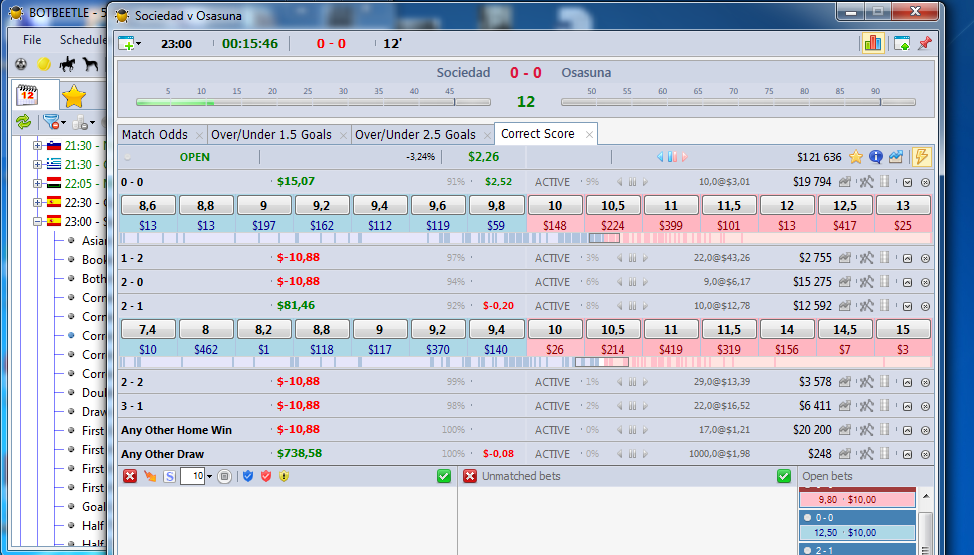Toggle the lightning bolt one-click betting icon
974x555 pixels.
(x=921, y=157)
